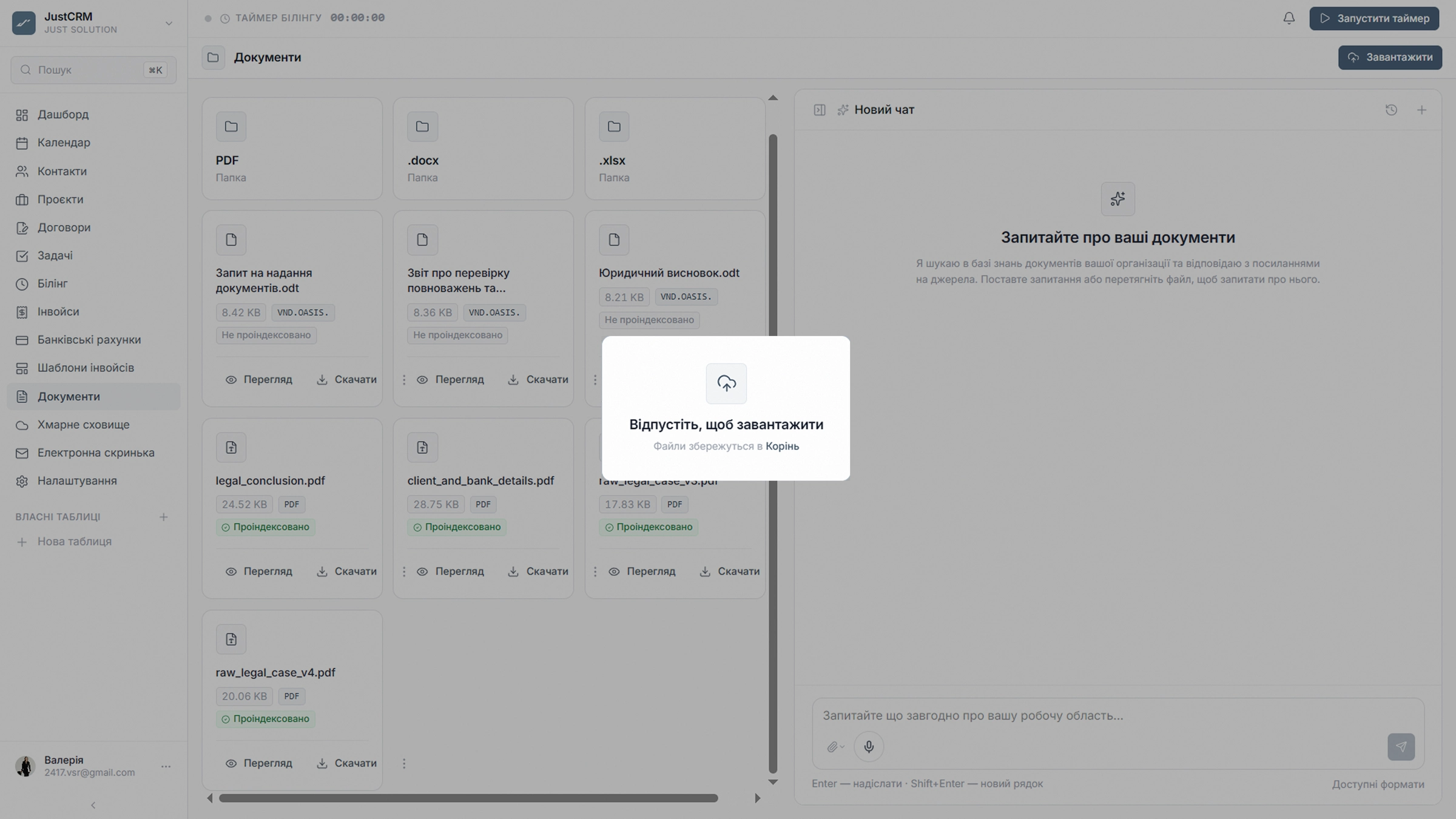Download Запит на надання документів.odt

(x=346, y=380)
